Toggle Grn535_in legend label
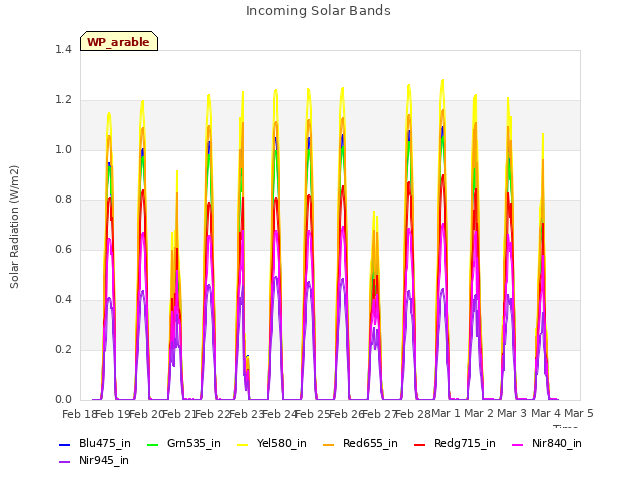 [194, 443]
